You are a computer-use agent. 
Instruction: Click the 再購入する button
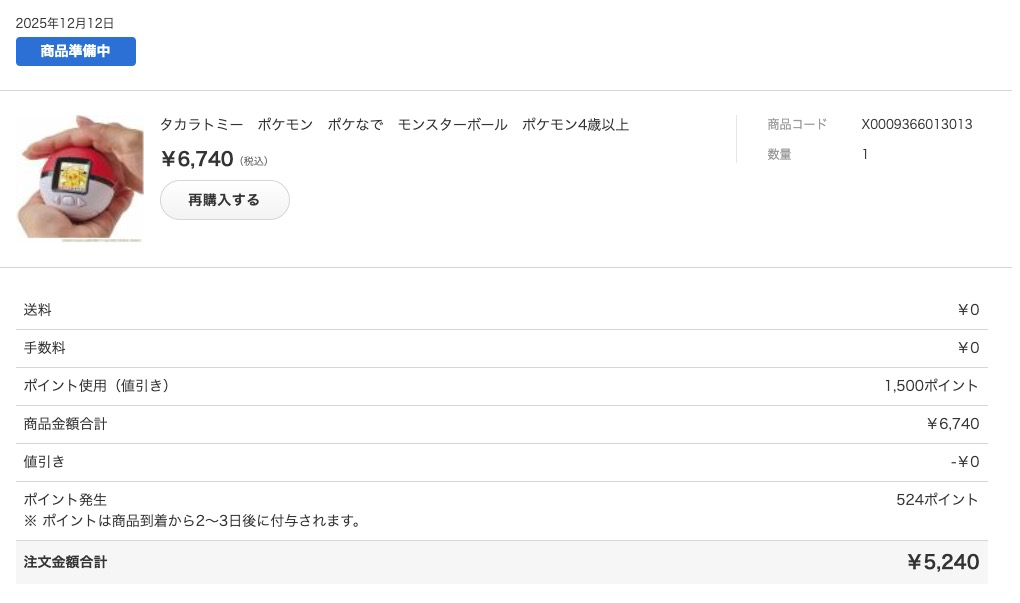224,200
